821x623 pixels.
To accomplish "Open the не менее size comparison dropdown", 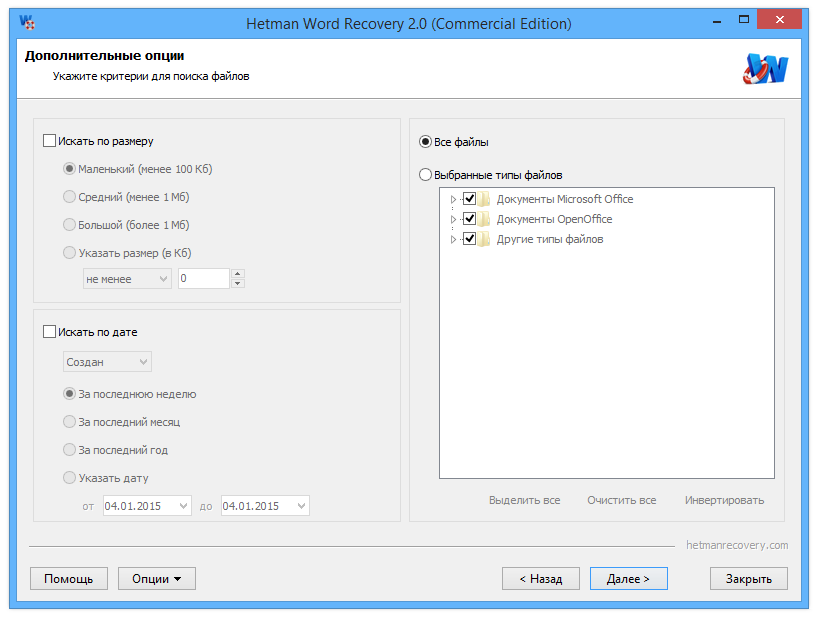I will click(127, 279).
